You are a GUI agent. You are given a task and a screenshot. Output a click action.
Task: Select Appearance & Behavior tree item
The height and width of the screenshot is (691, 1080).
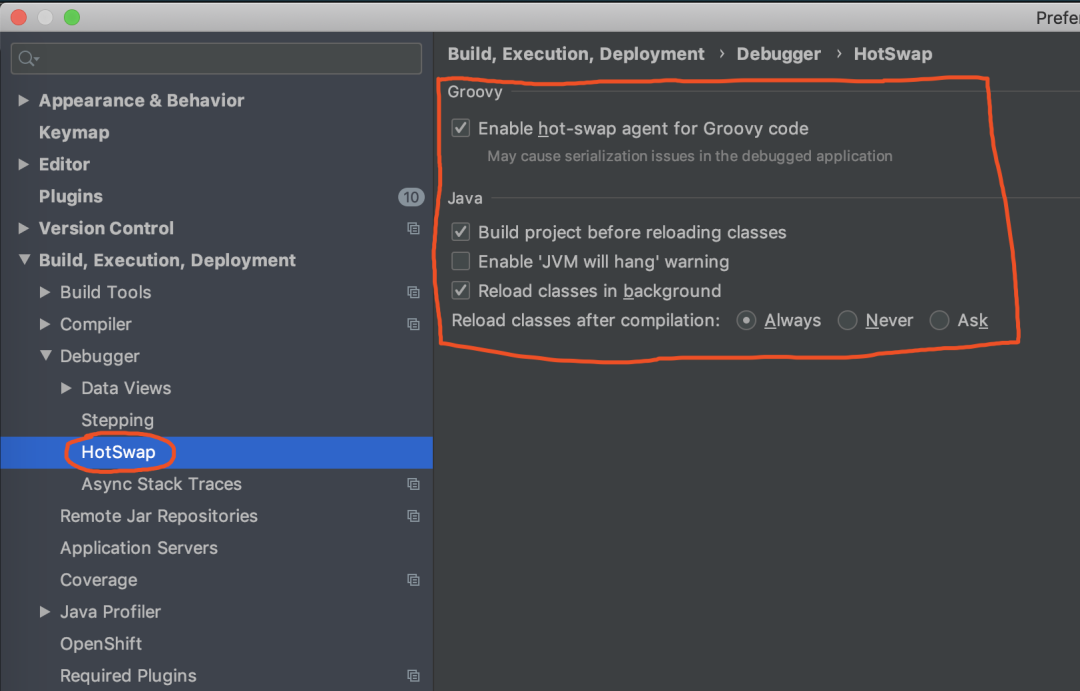coord(141,101)
